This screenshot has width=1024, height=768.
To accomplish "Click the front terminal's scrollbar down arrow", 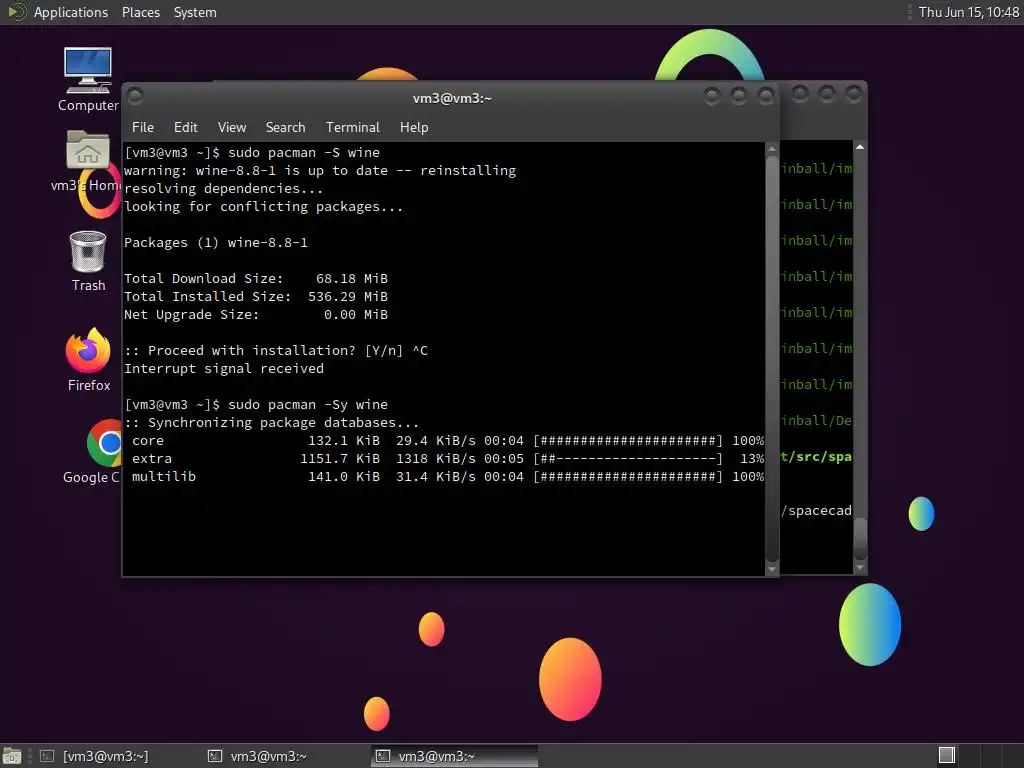I will coord(771,569).
